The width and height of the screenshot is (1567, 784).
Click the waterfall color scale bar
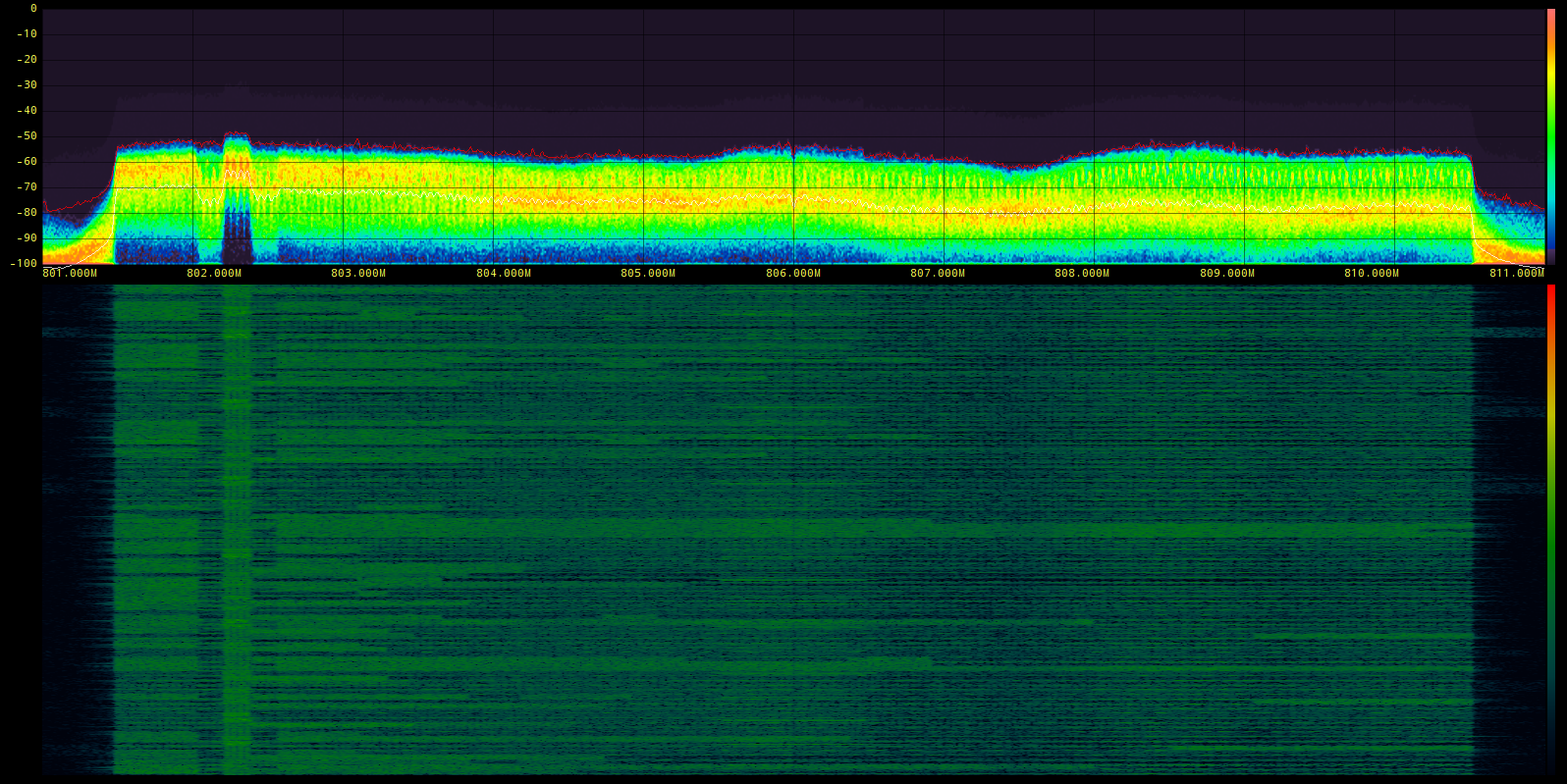[x=1551, y=530]
